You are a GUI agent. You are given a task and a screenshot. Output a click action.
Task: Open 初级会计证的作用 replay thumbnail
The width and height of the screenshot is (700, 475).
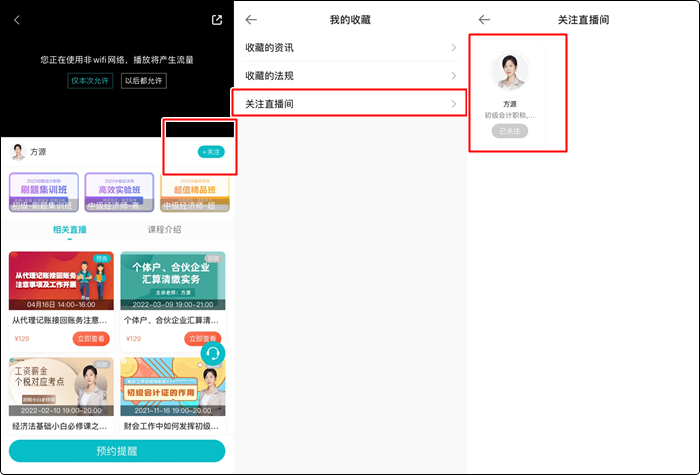point(173,387)
